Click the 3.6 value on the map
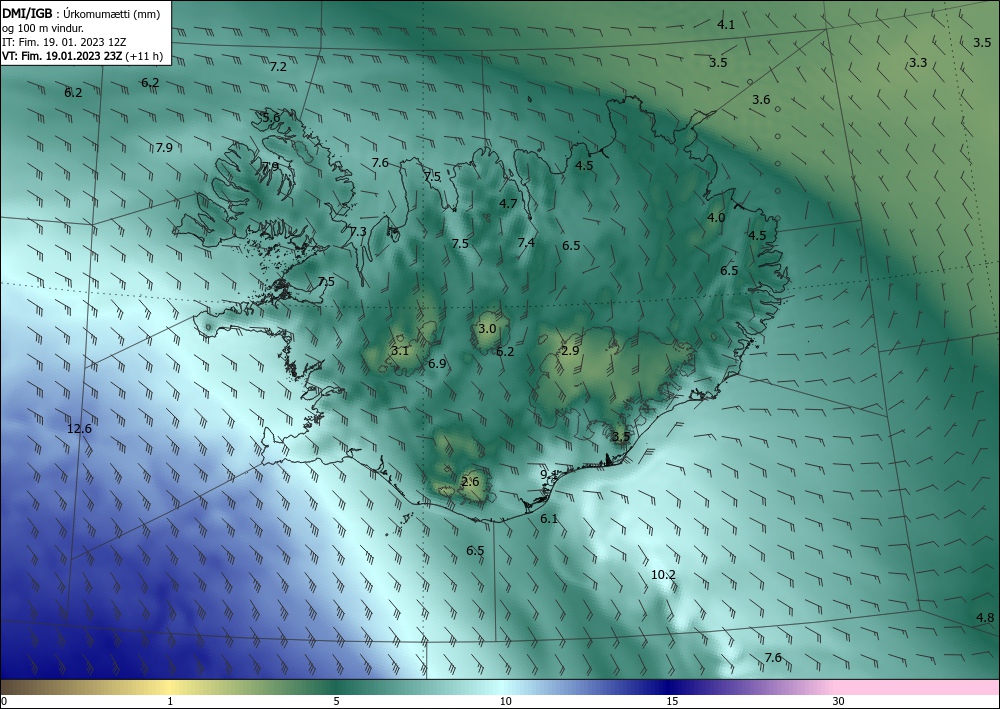This screenshot has height=709, width=1000. click(x=761, y=99)
